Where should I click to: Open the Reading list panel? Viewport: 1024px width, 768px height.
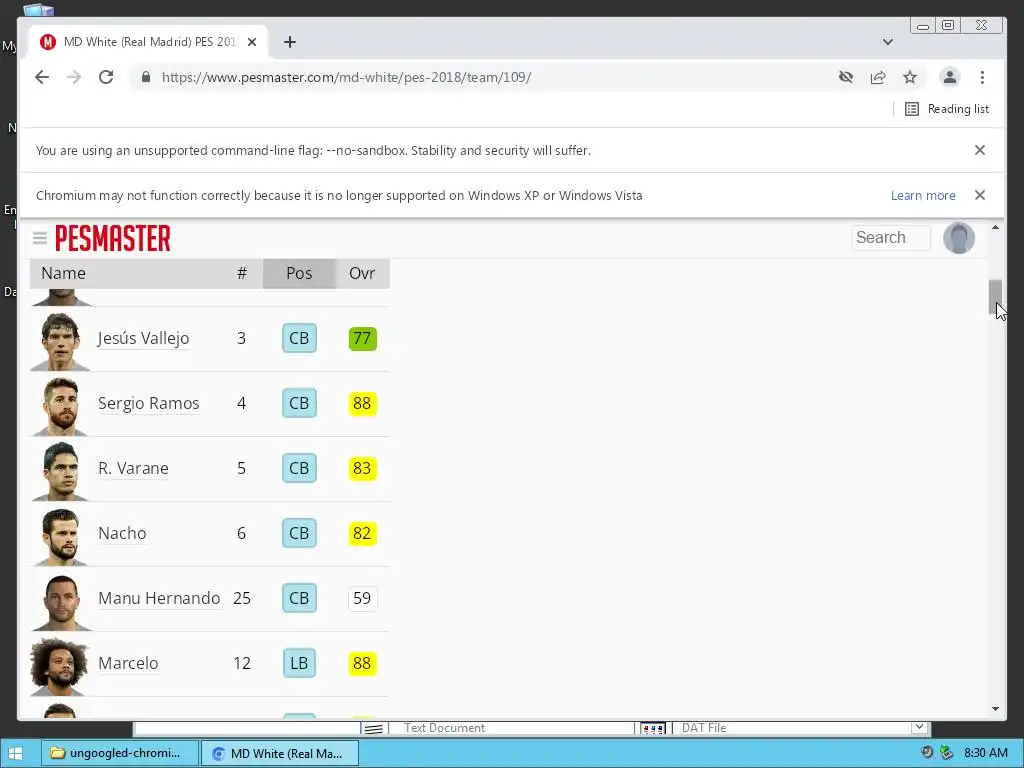click(947, 109)
